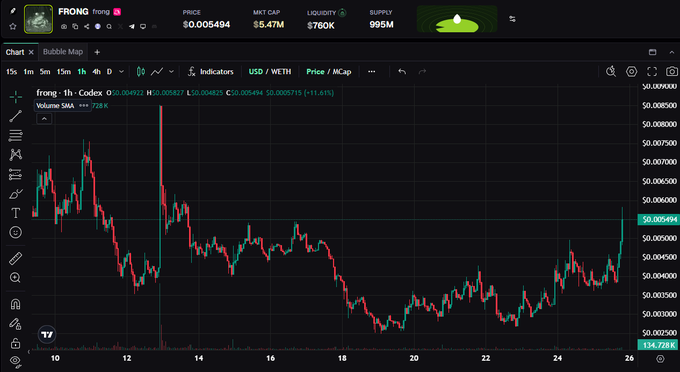Toggle stay in drawing mode pencil-lock
Screen dimensions: 680x372
[15, 323]
